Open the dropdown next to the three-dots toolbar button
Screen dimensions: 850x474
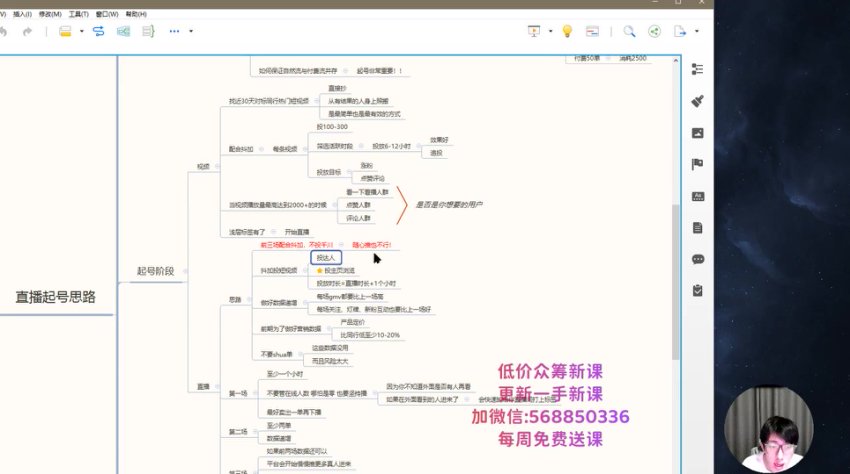tap(192, 31)
